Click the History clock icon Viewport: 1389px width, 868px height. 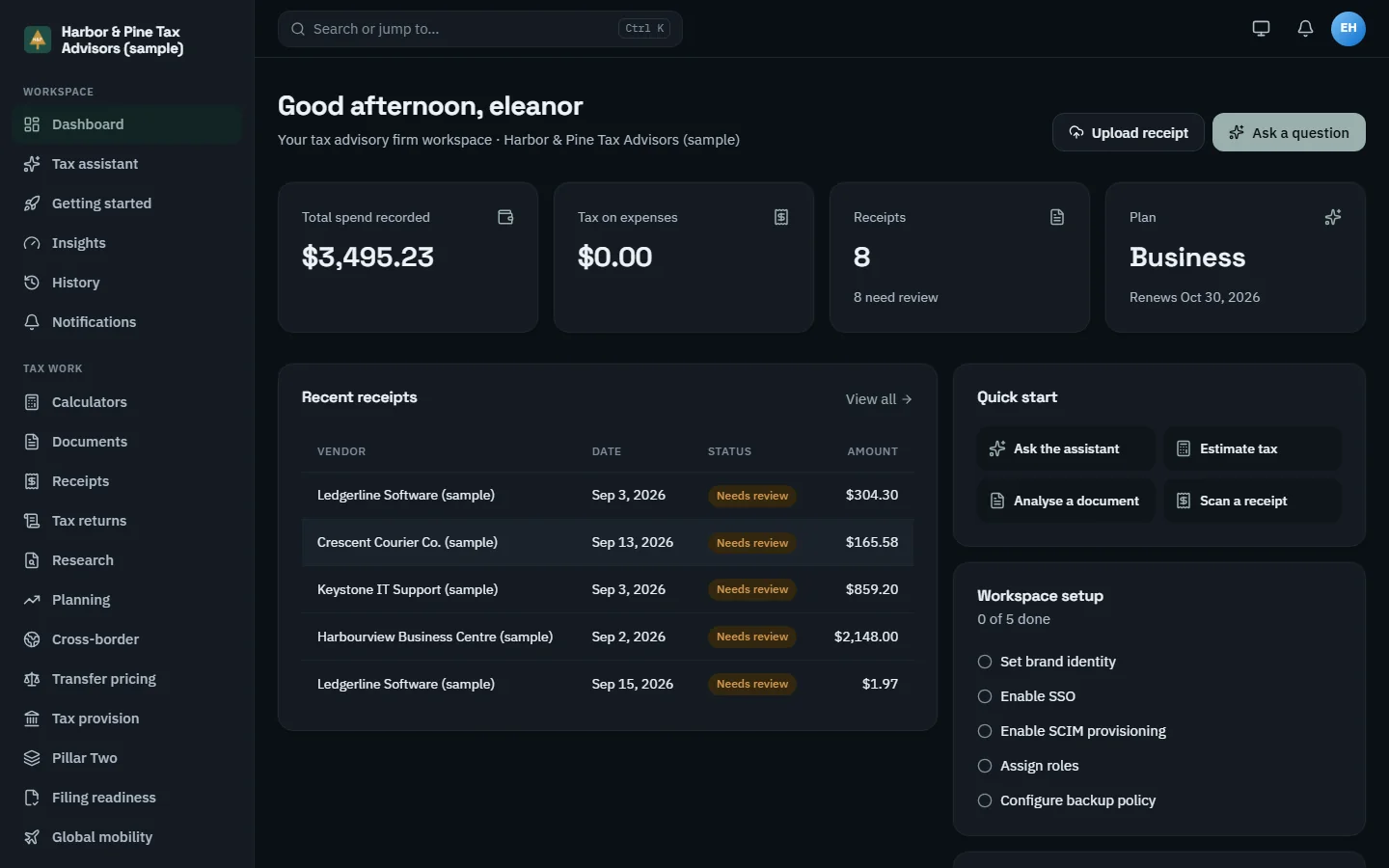32,283
